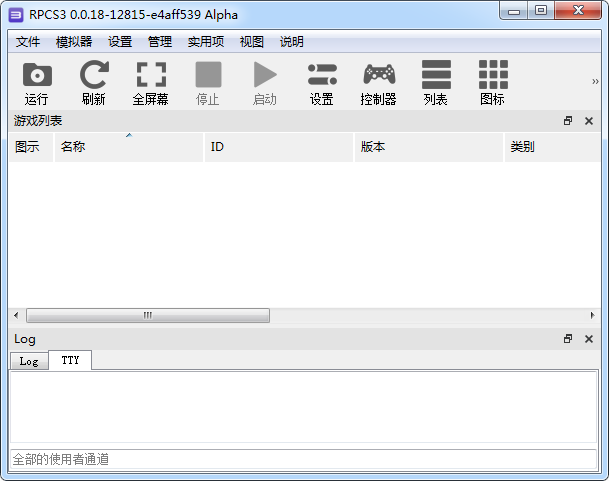Image resolution: width=609 pixels, height=481 pixels.
Task: Open the 文件 menu
Action: (28, 42)
